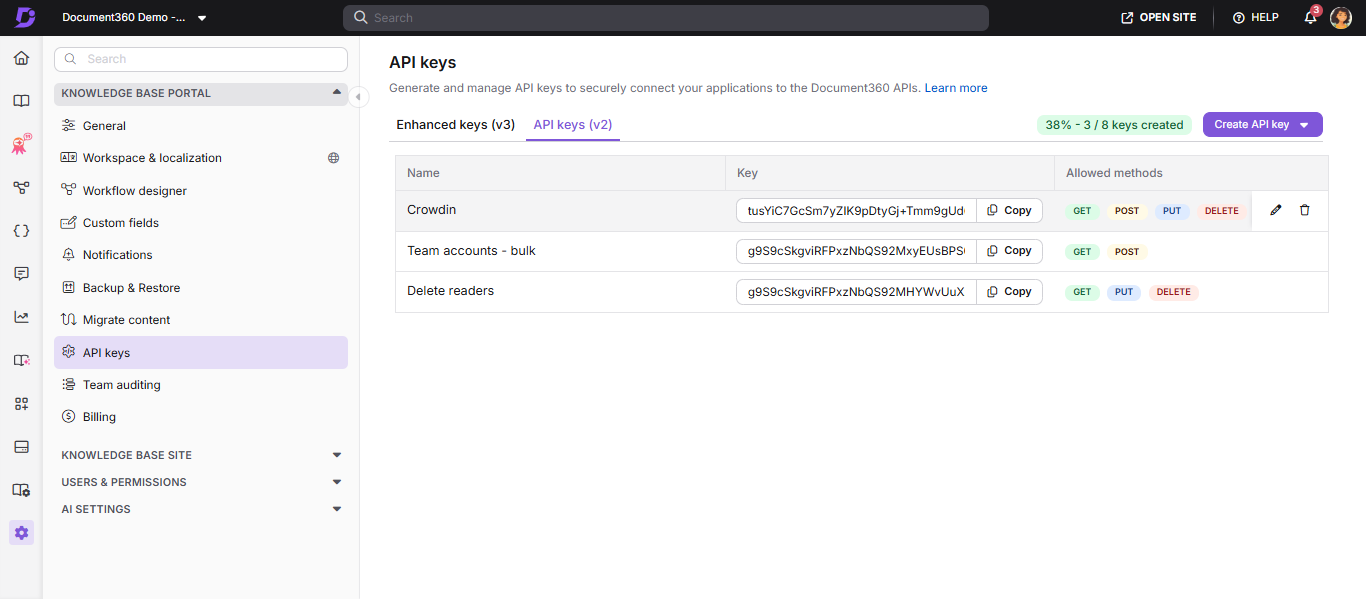Copy the Crowdin key
The image size is (1366, 599).
[1009, 210]
